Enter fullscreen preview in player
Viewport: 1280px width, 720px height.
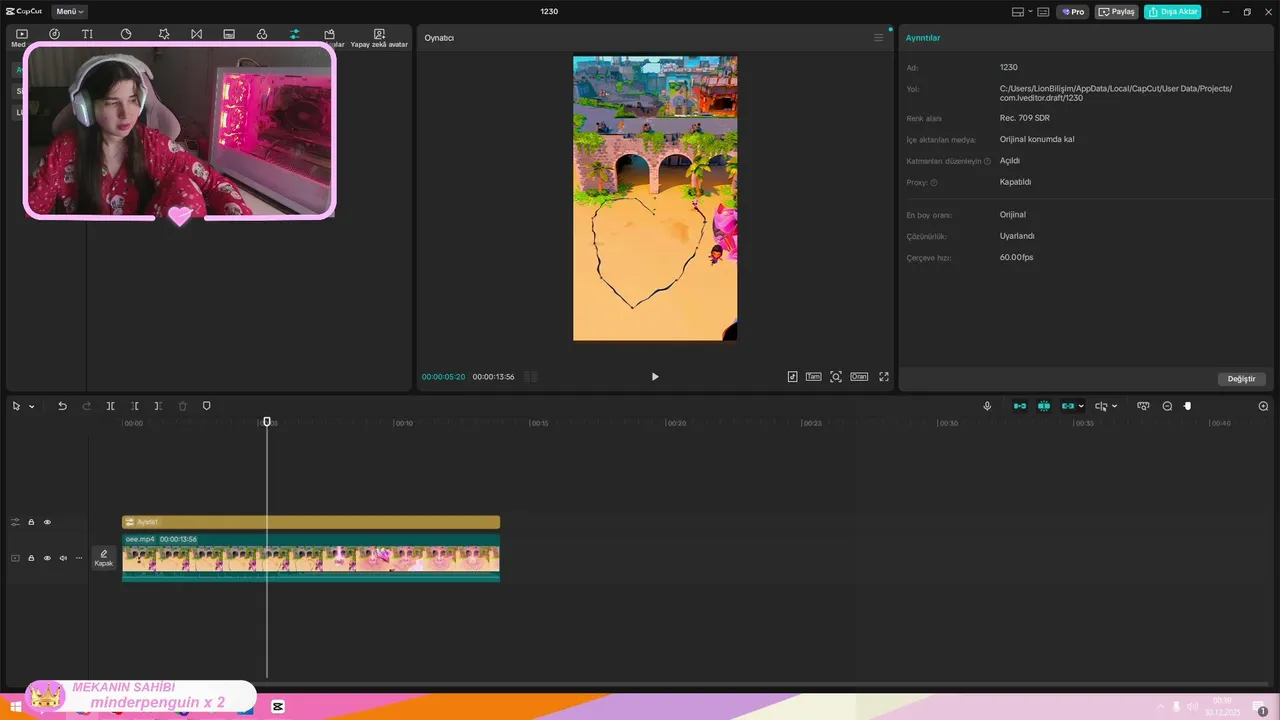(x=884, y=377)
